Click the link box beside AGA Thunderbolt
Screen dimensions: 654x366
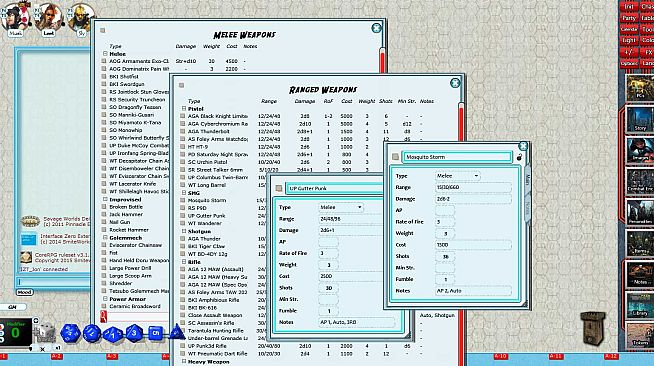coord(182,132)
